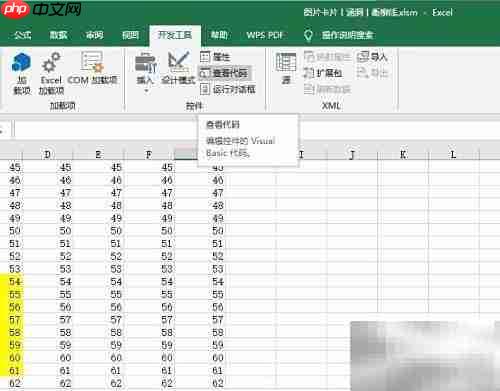
Task: Open the WPS PDF tab
Action: coord(265,35)
